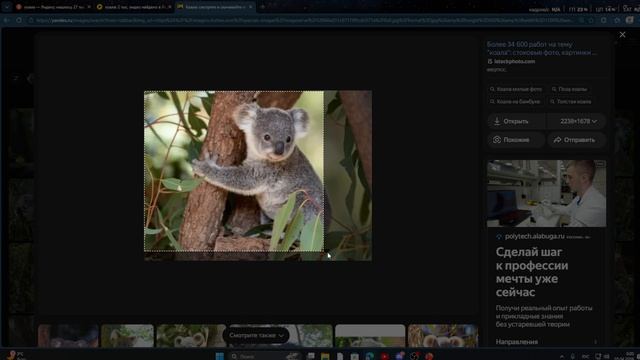Image resolution: width=640 pixels, height=360 pixels.
Task: Open the 2238×1678 size dropdown
Action: [577, 121]
